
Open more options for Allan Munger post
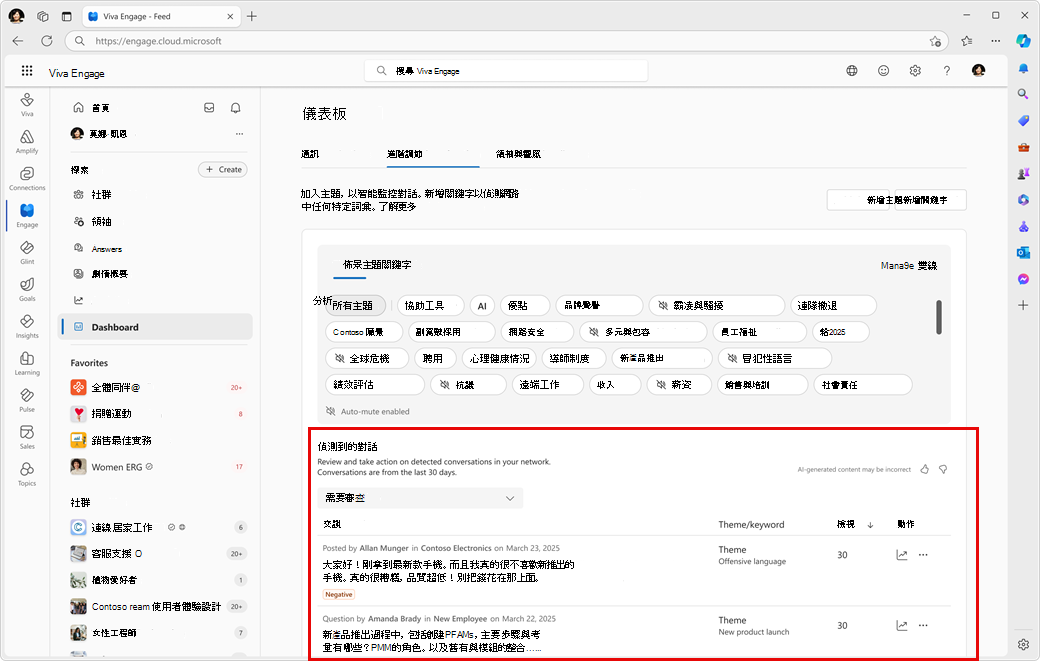923,555
